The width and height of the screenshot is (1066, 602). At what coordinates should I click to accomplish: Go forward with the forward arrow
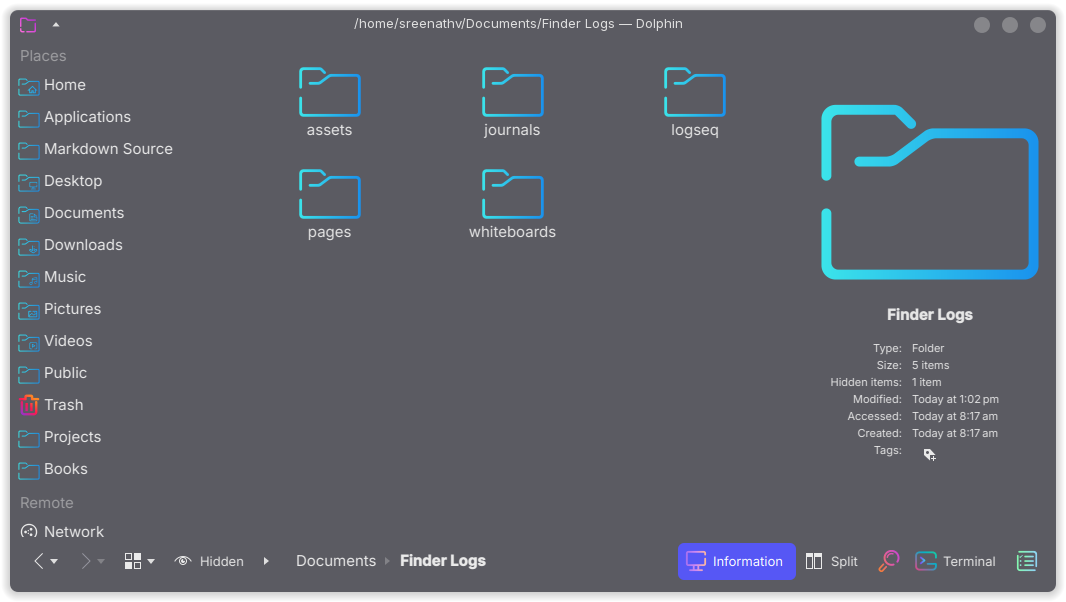point(86,561)
